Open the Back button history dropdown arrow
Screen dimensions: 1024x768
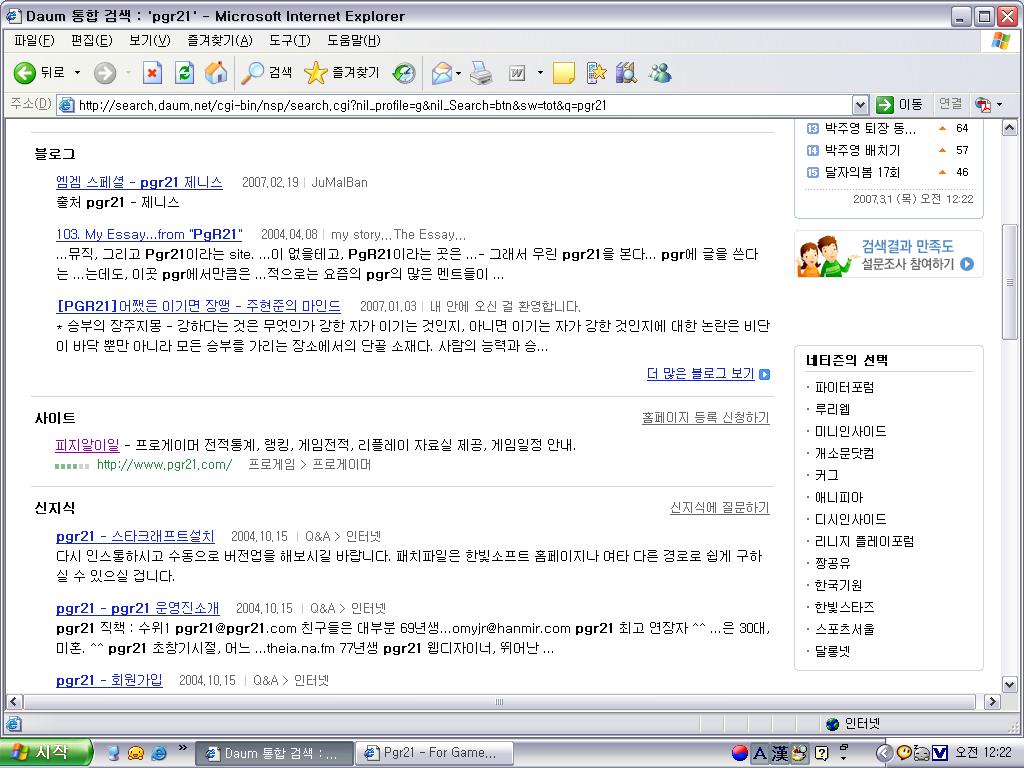(77, 72)
